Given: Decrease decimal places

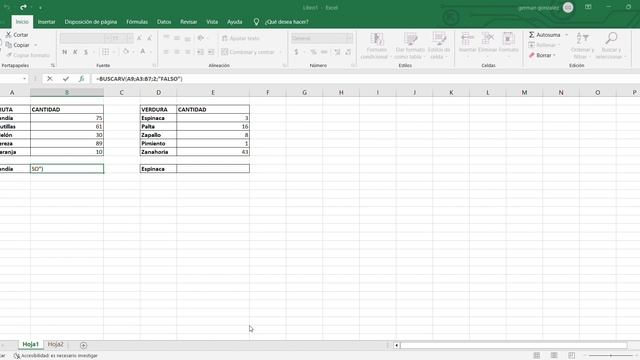Looking at the screenshot, I should [348, 52].
